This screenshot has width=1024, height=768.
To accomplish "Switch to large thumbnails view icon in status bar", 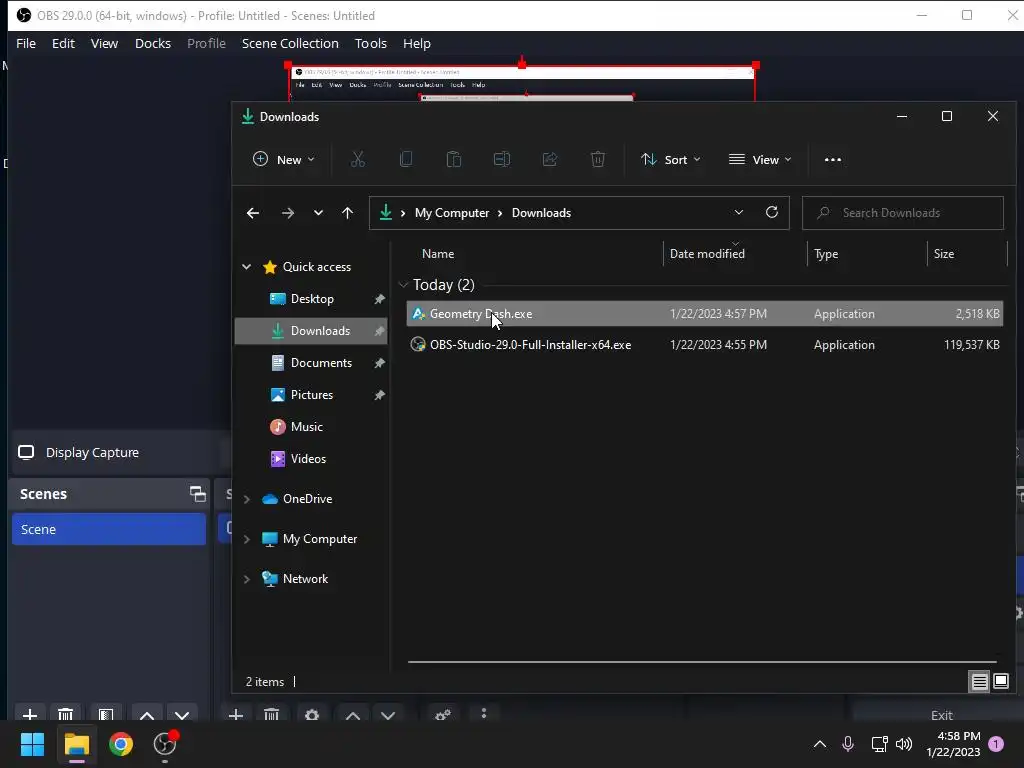I will tap(1000, 682).
